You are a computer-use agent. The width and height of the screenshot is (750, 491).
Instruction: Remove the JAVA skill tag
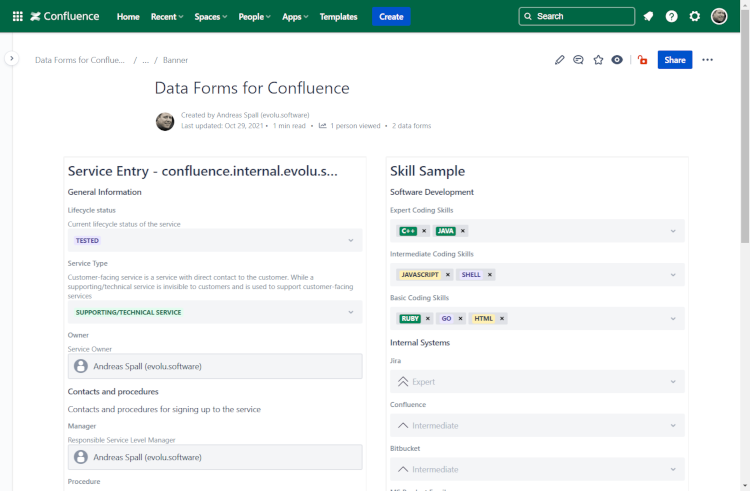pyautogui.click(x=463, y=231)
